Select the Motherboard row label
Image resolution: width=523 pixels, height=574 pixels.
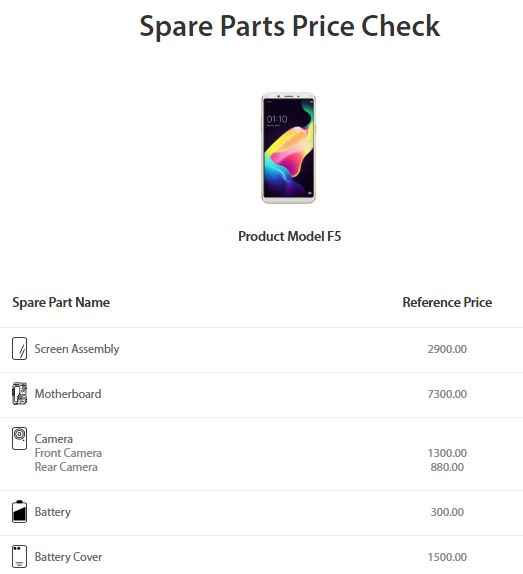[68, 394]
